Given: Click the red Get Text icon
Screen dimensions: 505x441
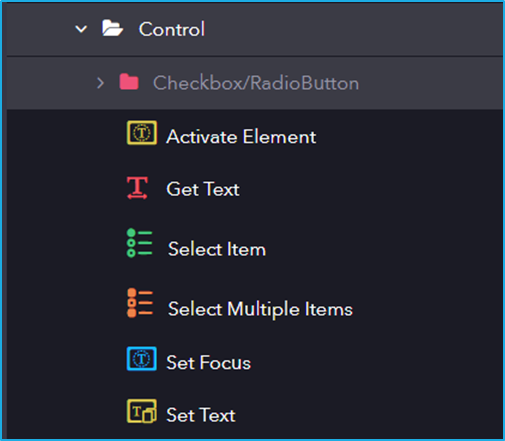Looking at the screenshot, I should point(137,188).
